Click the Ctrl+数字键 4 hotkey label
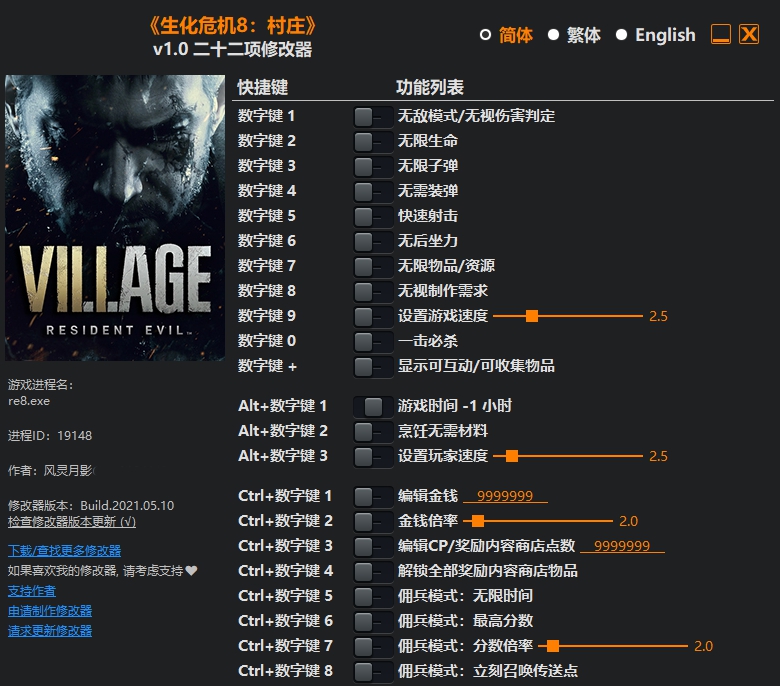 tap(285, 571)
